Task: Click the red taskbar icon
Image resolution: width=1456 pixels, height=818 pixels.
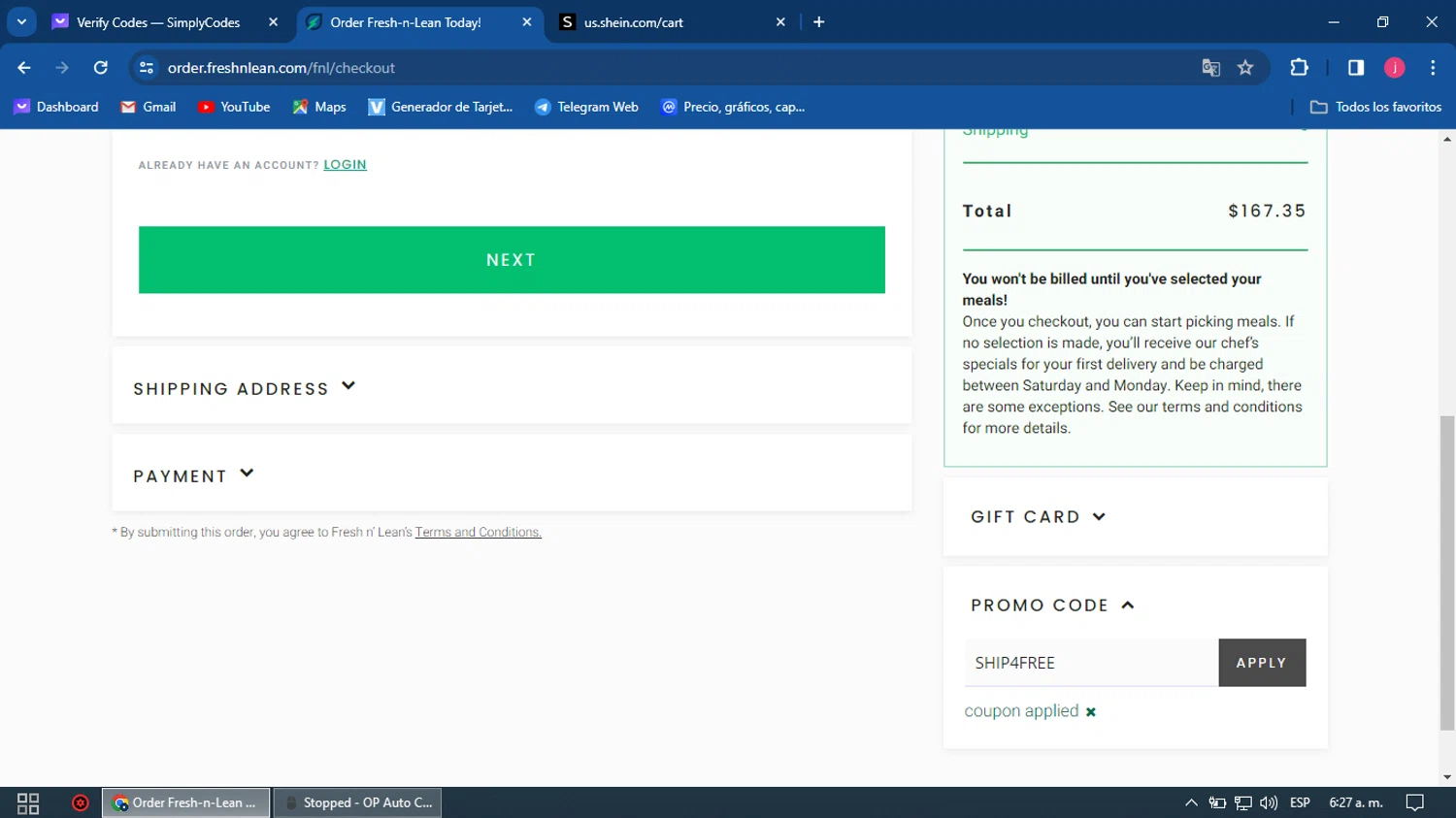Action: (81, 803)
